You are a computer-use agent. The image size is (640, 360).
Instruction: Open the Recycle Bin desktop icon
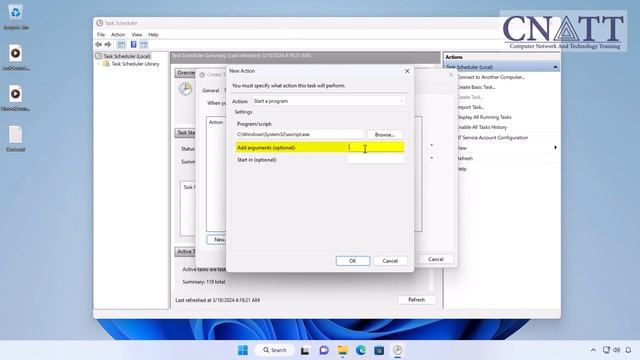click(16, 18)
